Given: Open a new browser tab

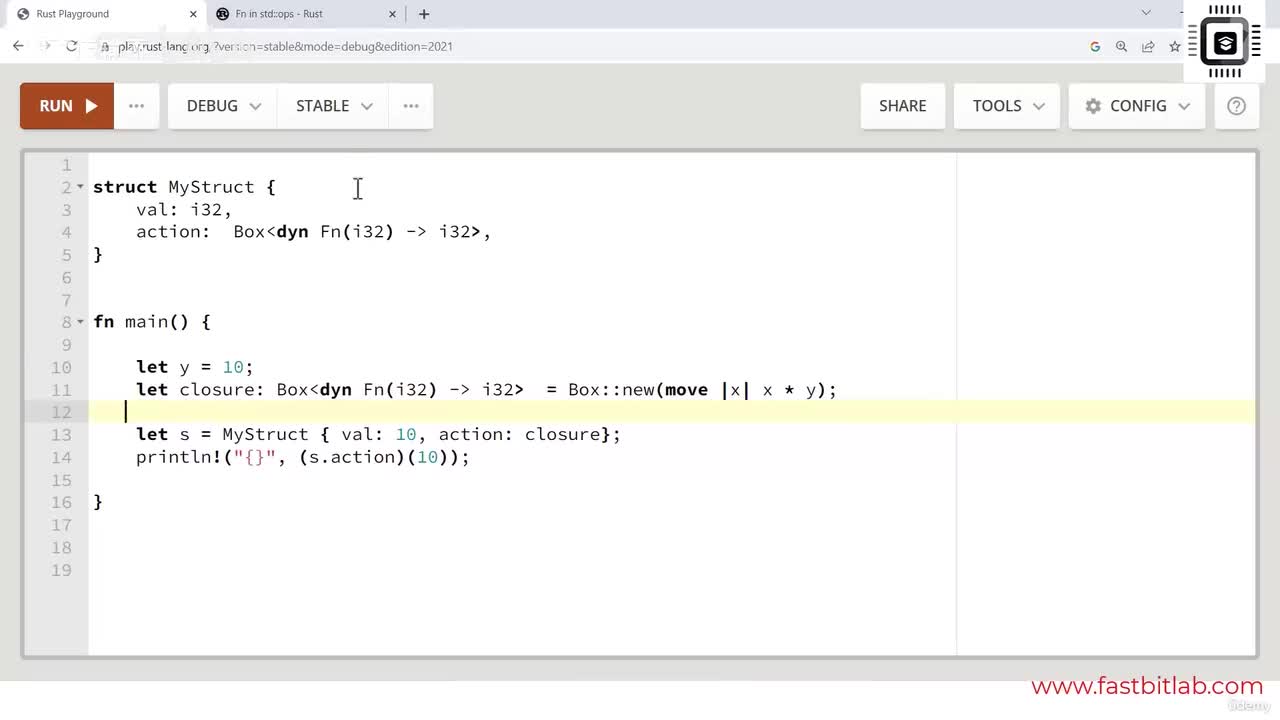Looking at the screenshot, I should tap(424, 14).
